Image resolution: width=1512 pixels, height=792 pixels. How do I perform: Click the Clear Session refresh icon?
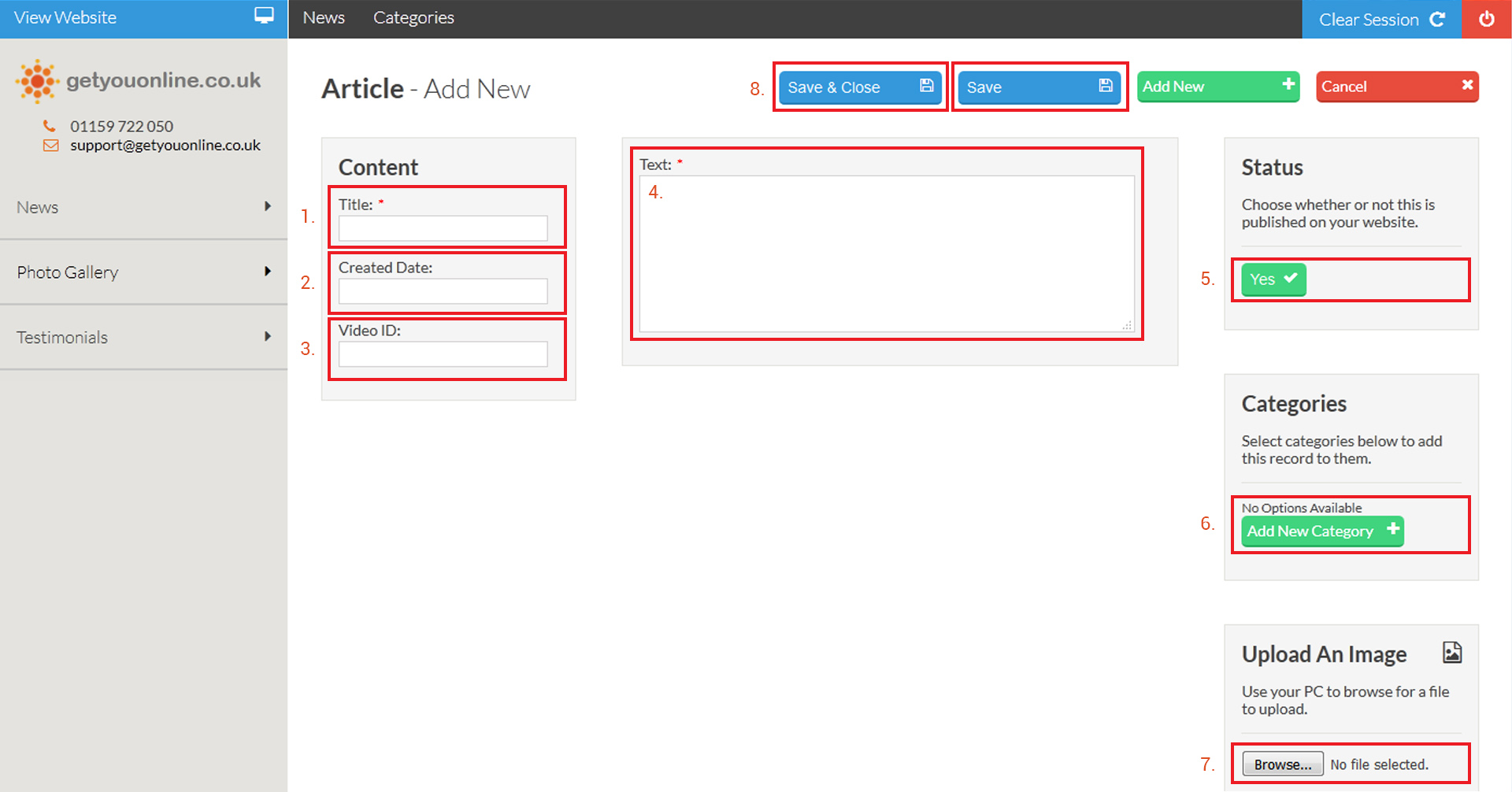1437,20
